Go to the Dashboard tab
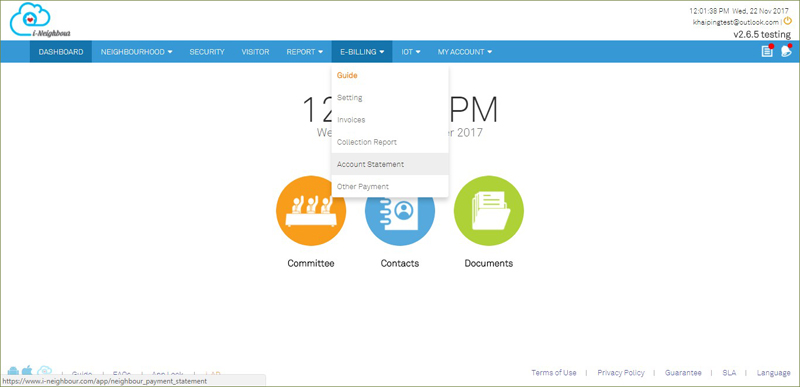 tap(61, 51)
